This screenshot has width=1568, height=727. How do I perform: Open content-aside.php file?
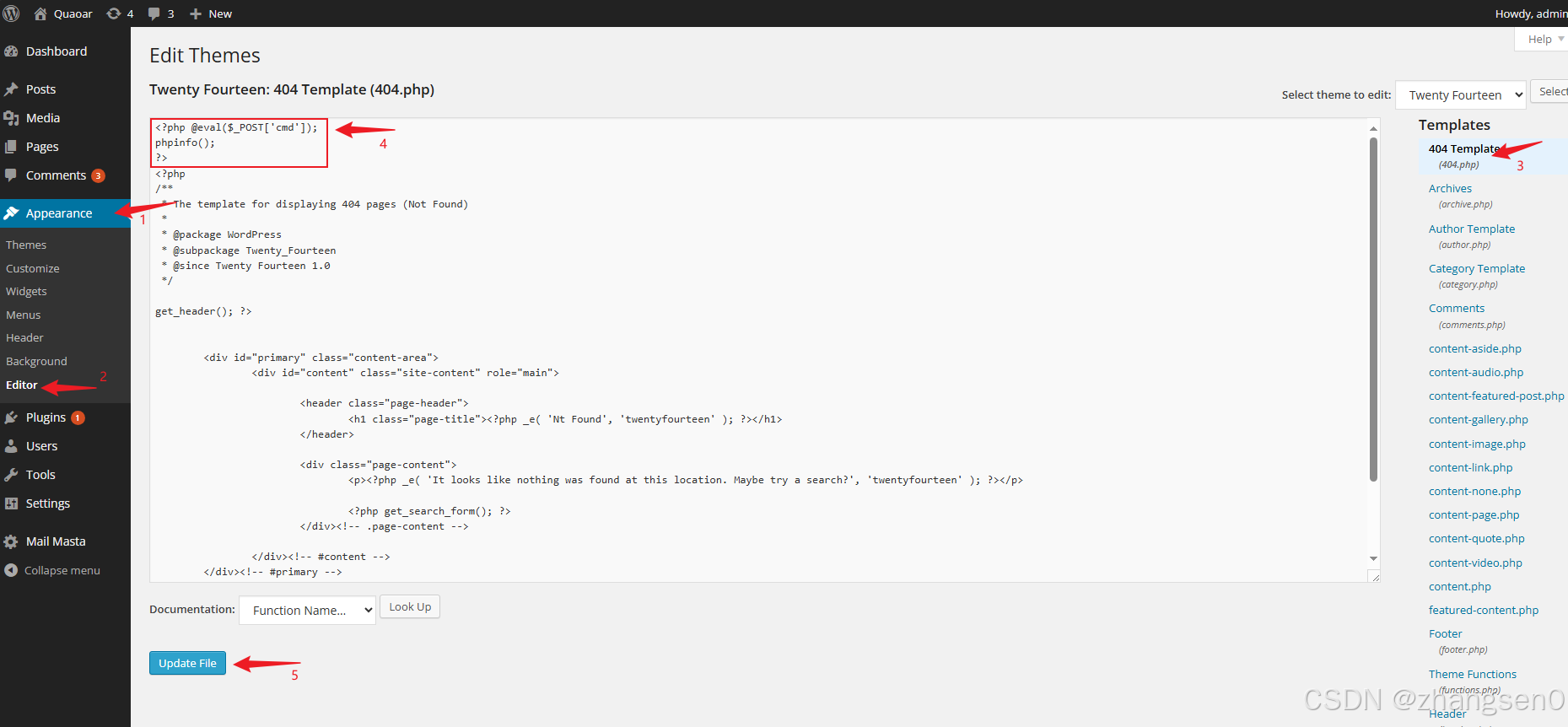1475,348
